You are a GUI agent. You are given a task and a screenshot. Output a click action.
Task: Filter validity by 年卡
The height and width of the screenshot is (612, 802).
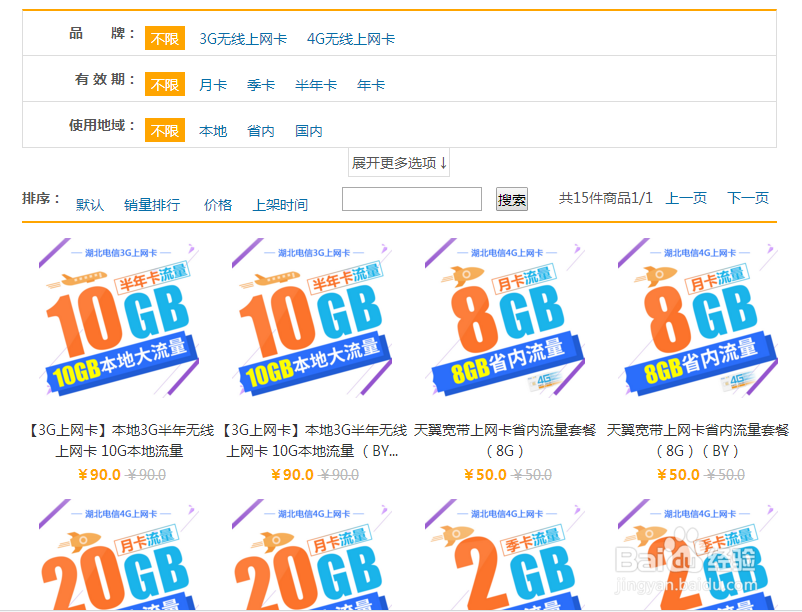coord(371,85)
